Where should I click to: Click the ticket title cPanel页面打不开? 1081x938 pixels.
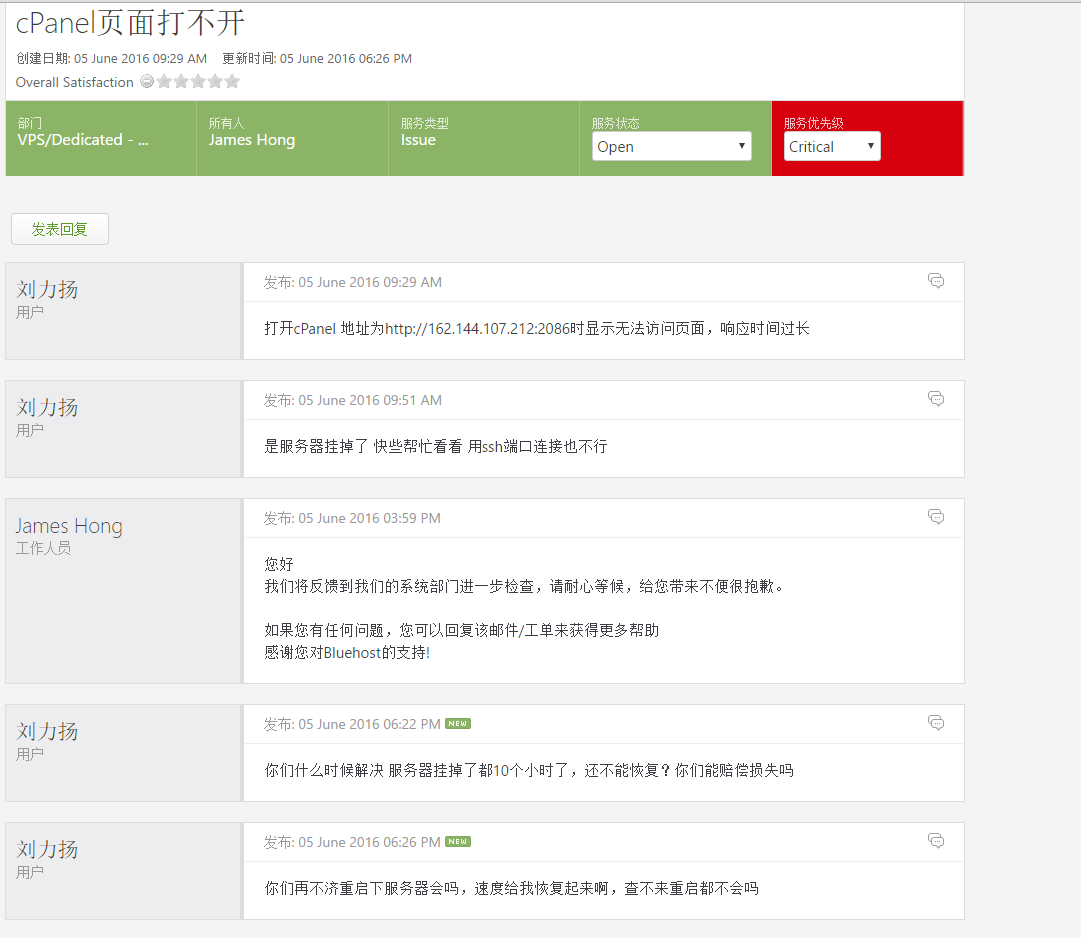[130, 23]
